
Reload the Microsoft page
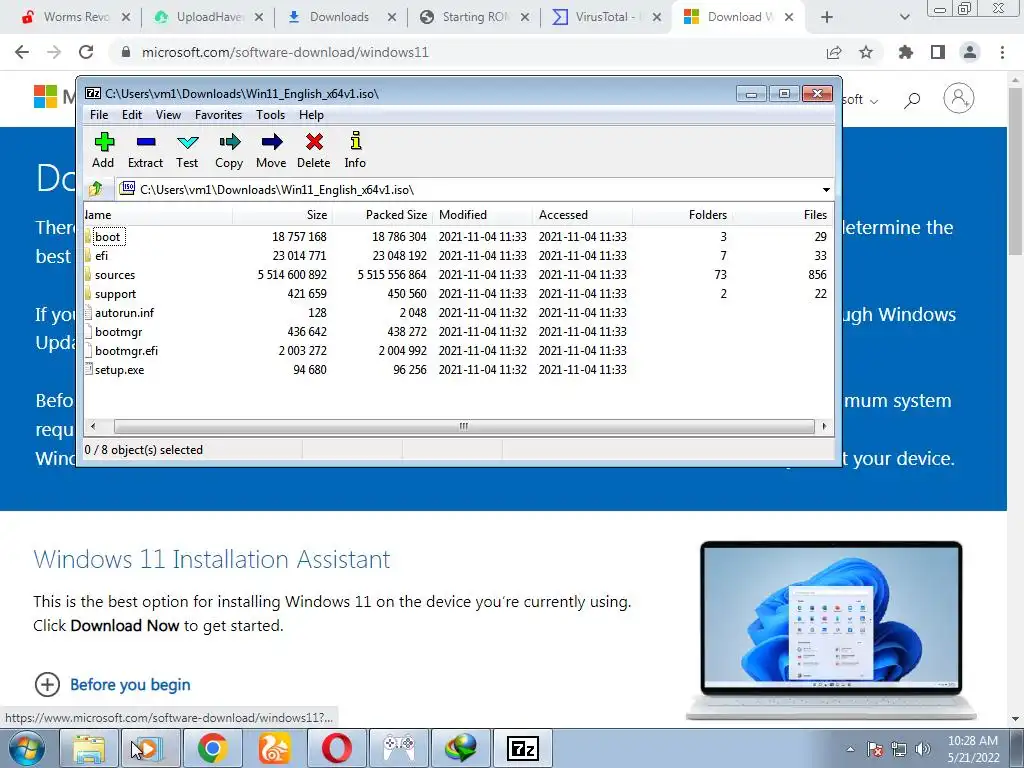(x=86, y=52)
